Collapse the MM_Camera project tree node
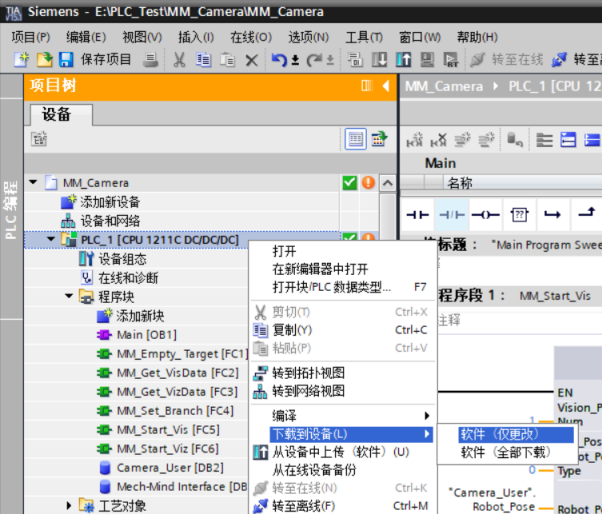This screenshot has height=514, width=602. click(33, 183)
